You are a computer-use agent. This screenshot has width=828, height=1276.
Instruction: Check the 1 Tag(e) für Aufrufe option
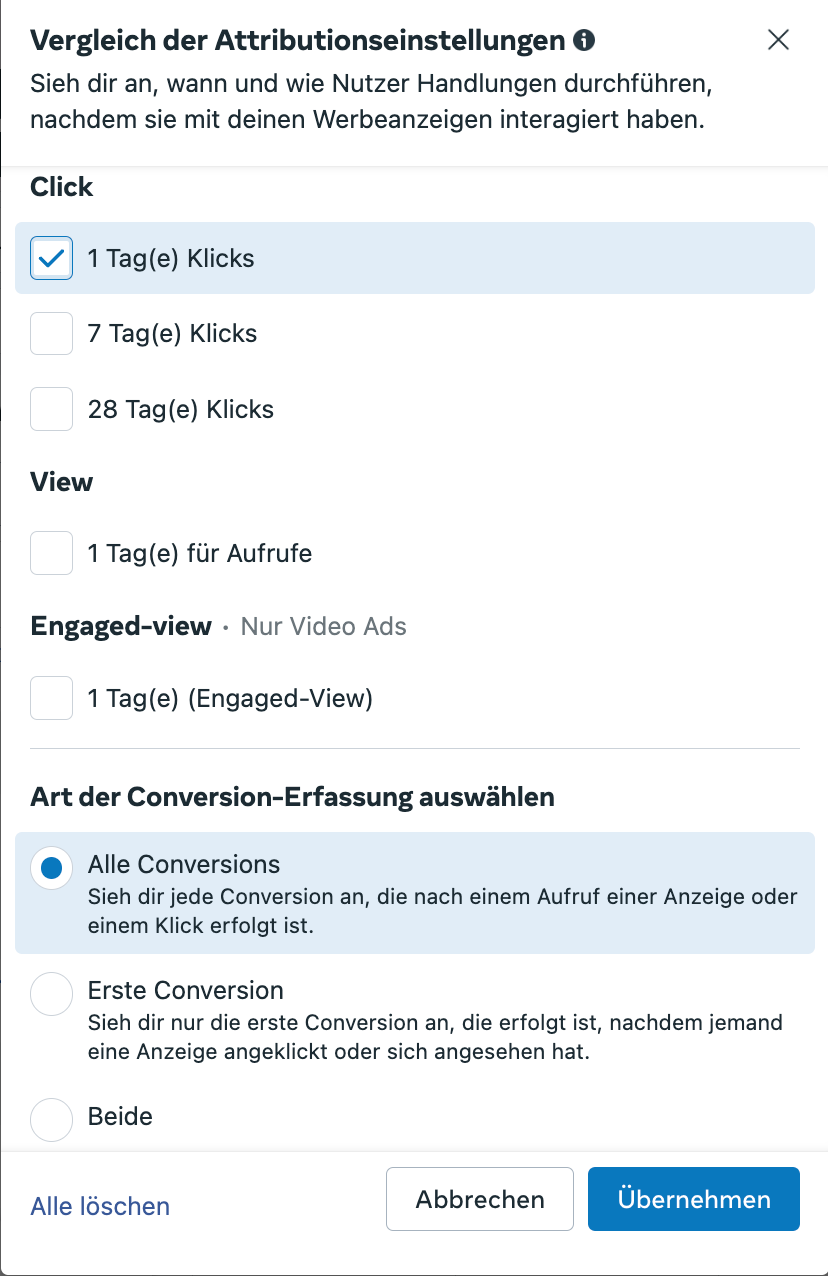[51, 553]
